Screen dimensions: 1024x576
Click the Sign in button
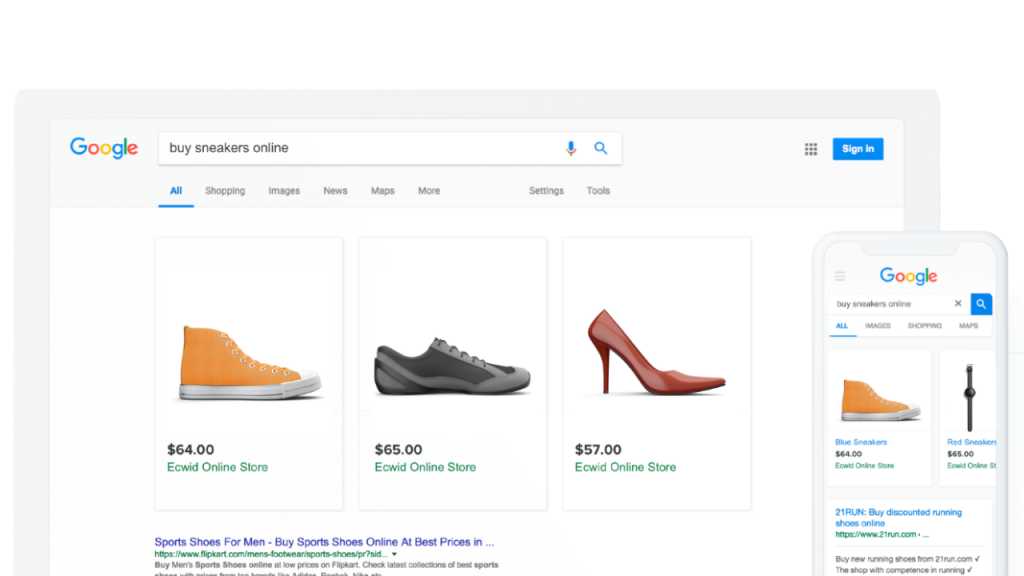[x=857, y=149]
